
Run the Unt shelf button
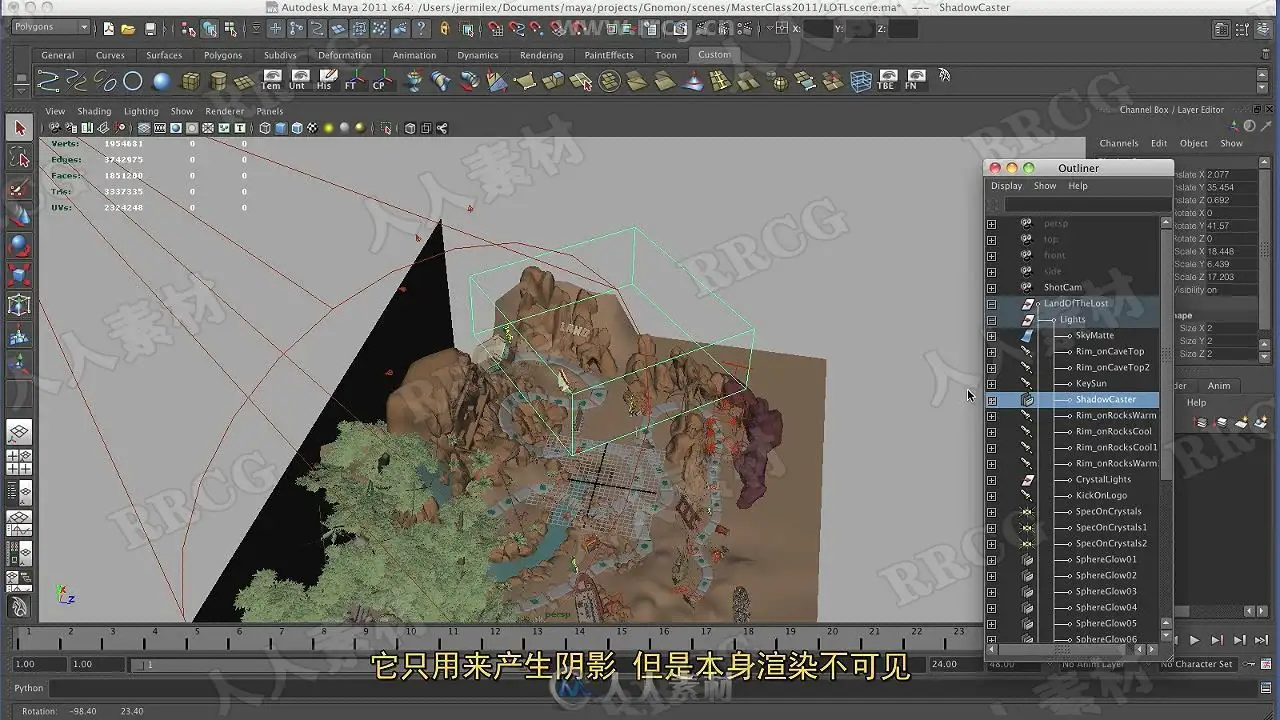[297, 81]
